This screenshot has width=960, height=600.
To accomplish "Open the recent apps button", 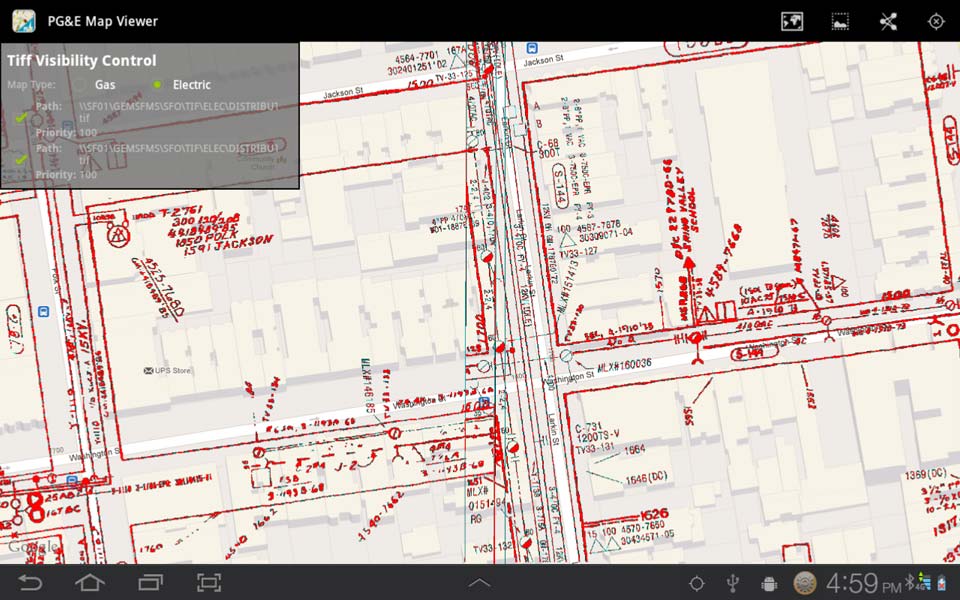I will pyautogui.click(x=150, y=582).
